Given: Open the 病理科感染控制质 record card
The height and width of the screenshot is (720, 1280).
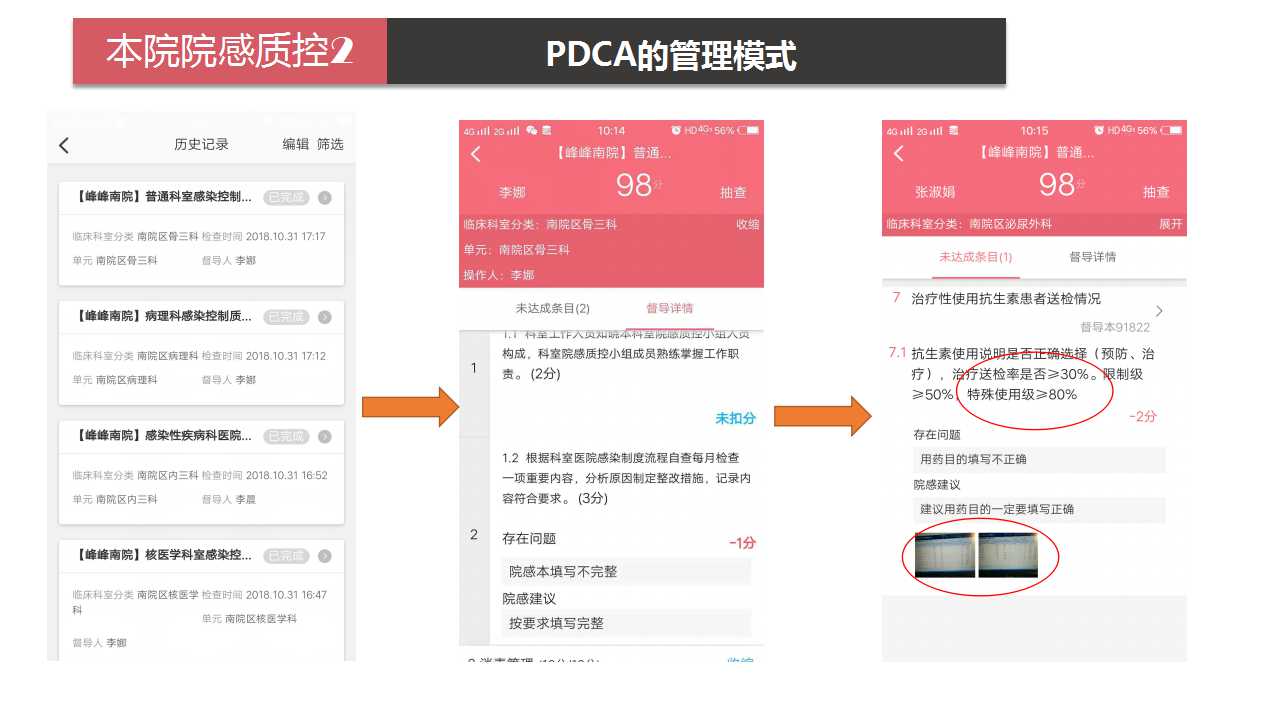Looking at the screenshot, I should pyautogui.click(x=201, y=352).
